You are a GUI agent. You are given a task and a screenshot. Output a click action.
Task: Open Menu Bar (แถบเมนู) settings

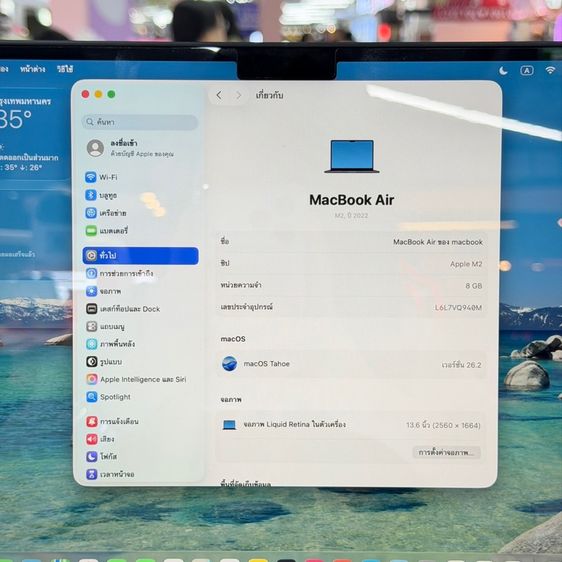pos(105,327)
